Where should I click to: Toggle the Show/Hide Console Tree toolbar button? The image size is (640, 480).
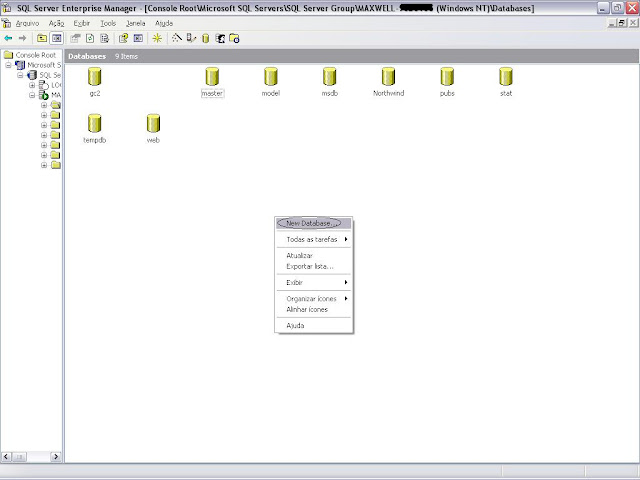coord(57,38)
